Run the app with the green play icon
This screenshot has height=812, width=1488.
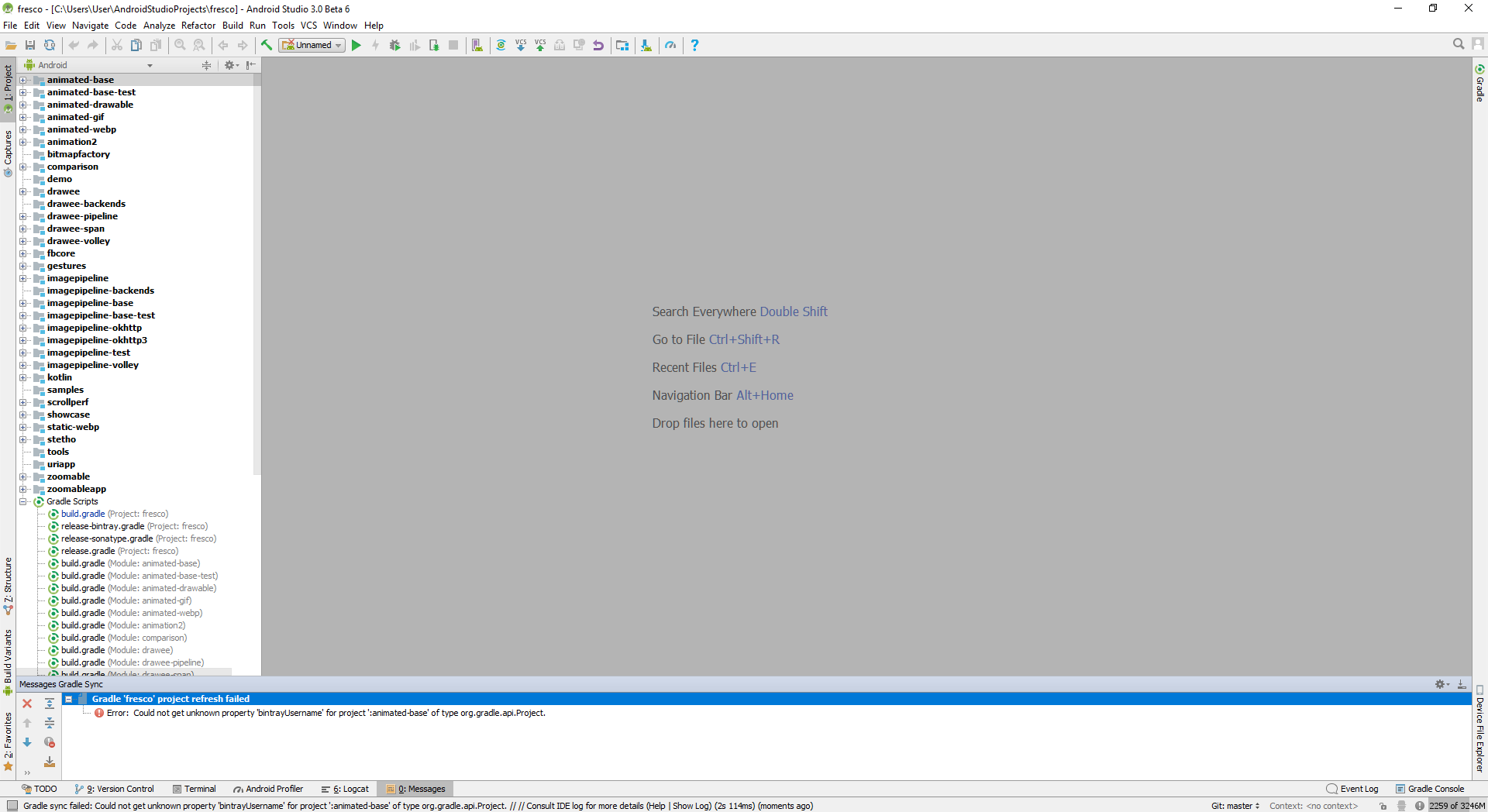(x=356, y=45)
